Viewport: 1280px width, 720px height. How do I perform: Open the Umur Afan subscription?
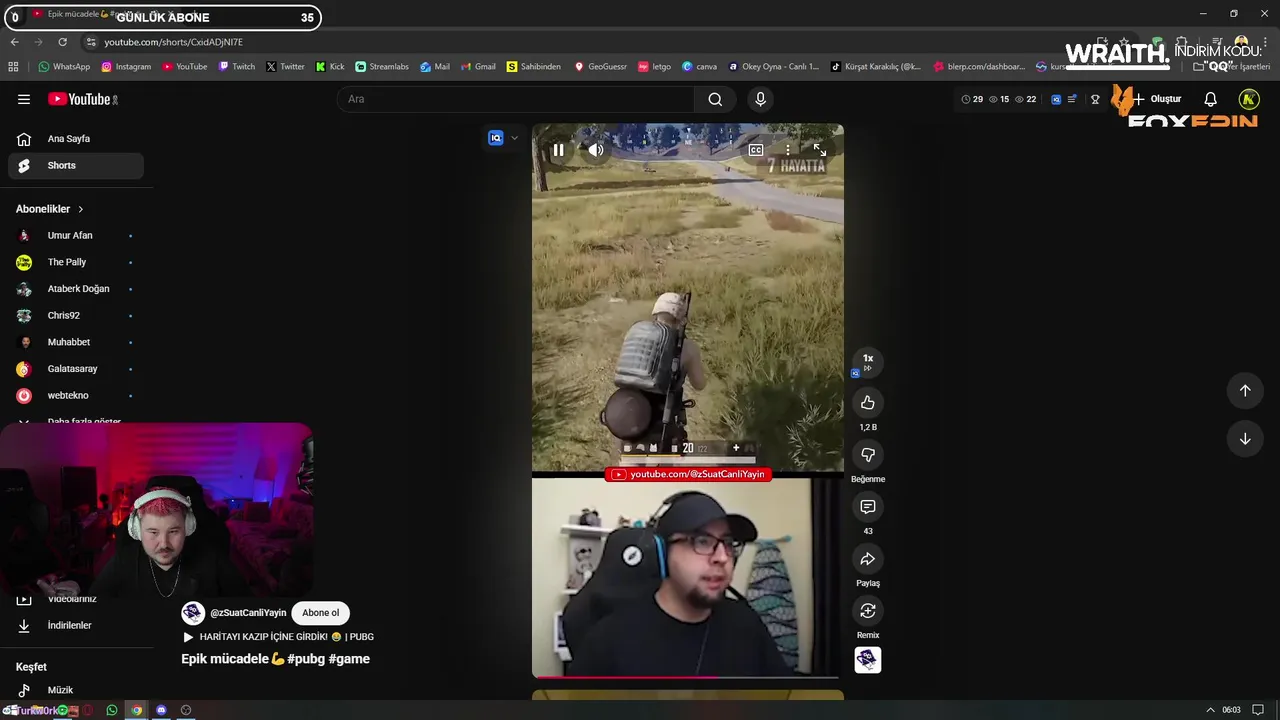coord(76,235)
